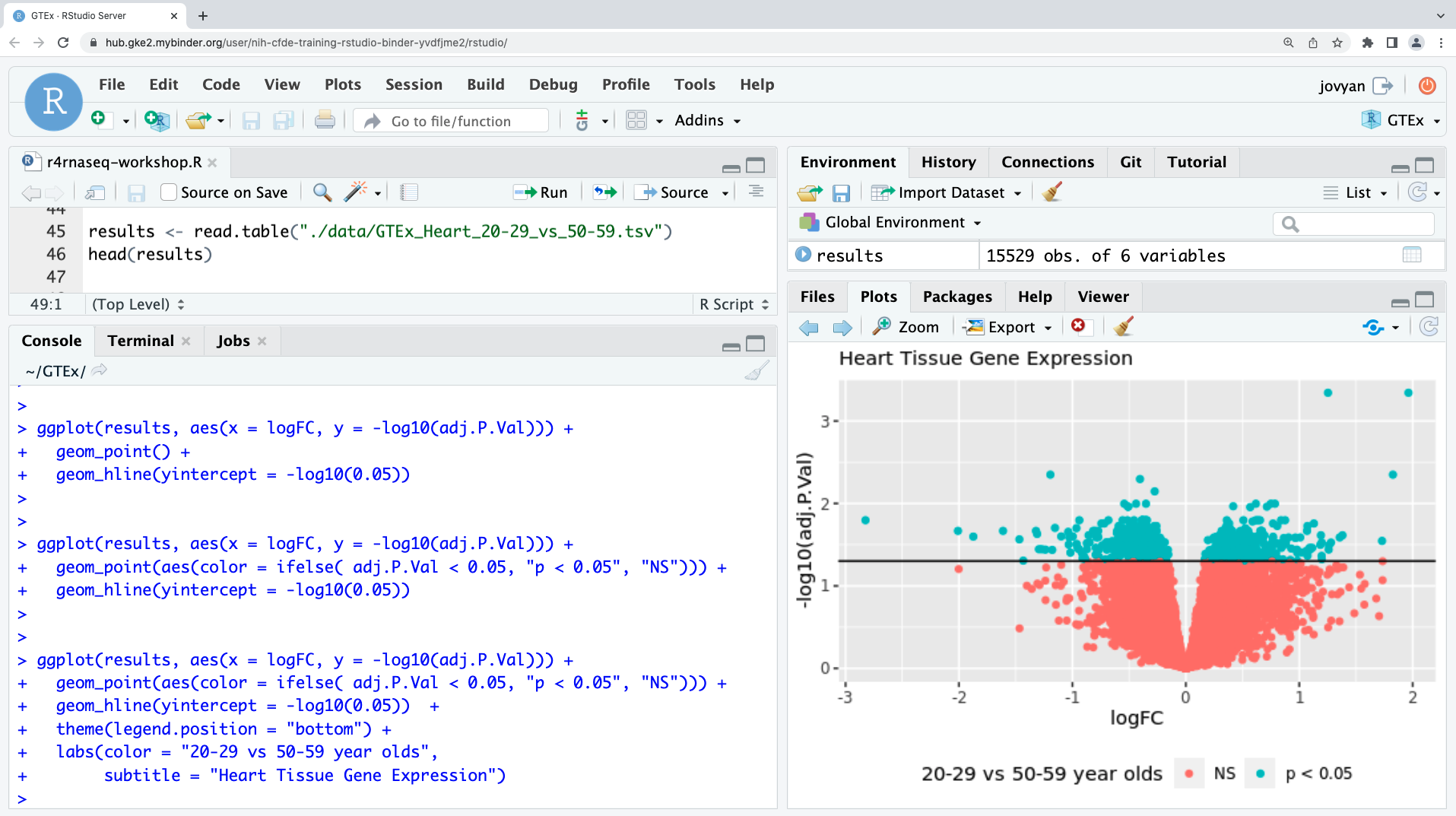Click the Publish plot icon
The width and height of the screenshot is (1456, 816).
click(1373, 328)
